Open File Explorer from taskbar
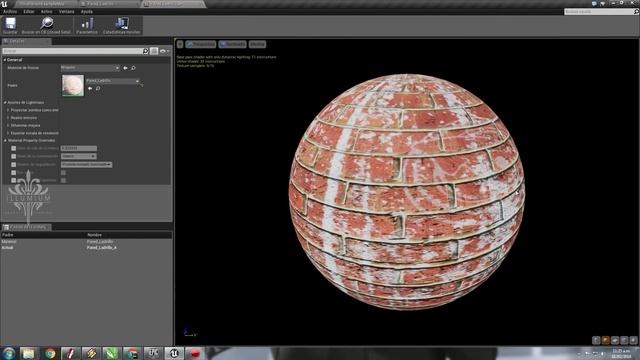The width and height of the screenshot is (640, 360). click(x=29, y=353)
